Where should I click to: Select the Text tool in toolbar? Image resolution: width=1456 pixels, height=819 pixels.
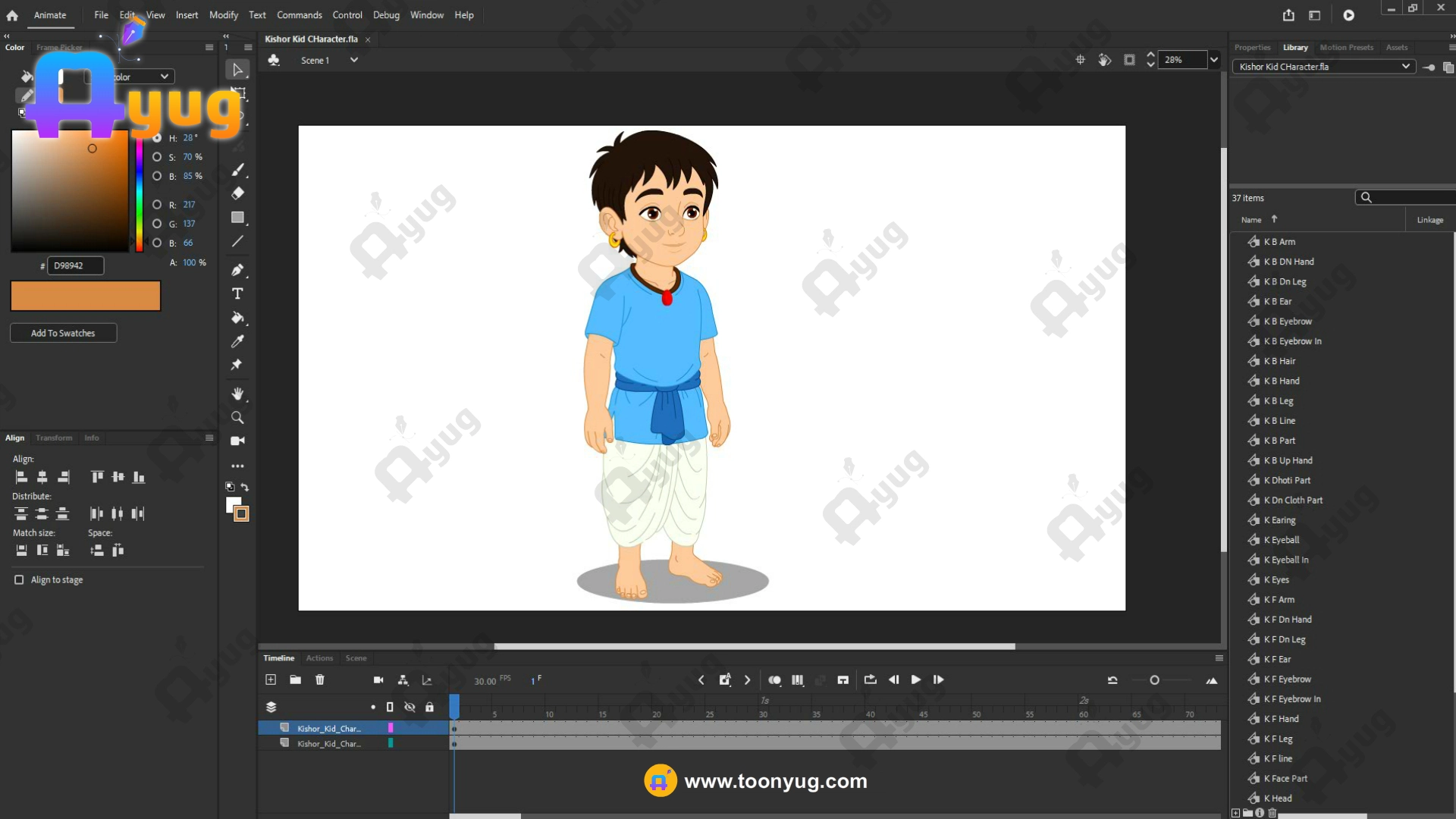click(237, 293)
